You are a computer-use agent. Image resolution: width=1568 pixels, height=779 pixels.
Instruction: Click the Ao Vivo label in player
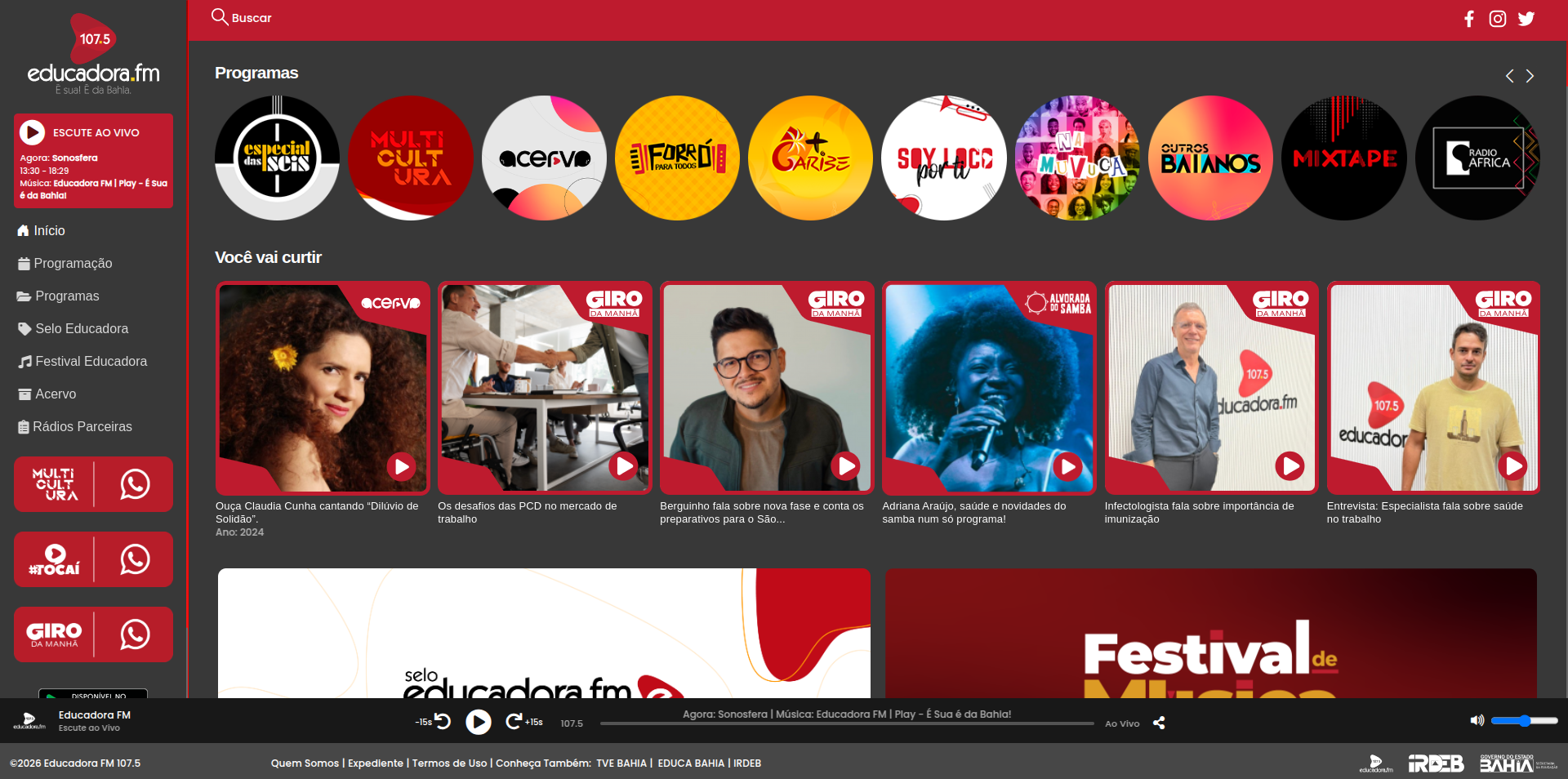click(x=1122, y=723)
